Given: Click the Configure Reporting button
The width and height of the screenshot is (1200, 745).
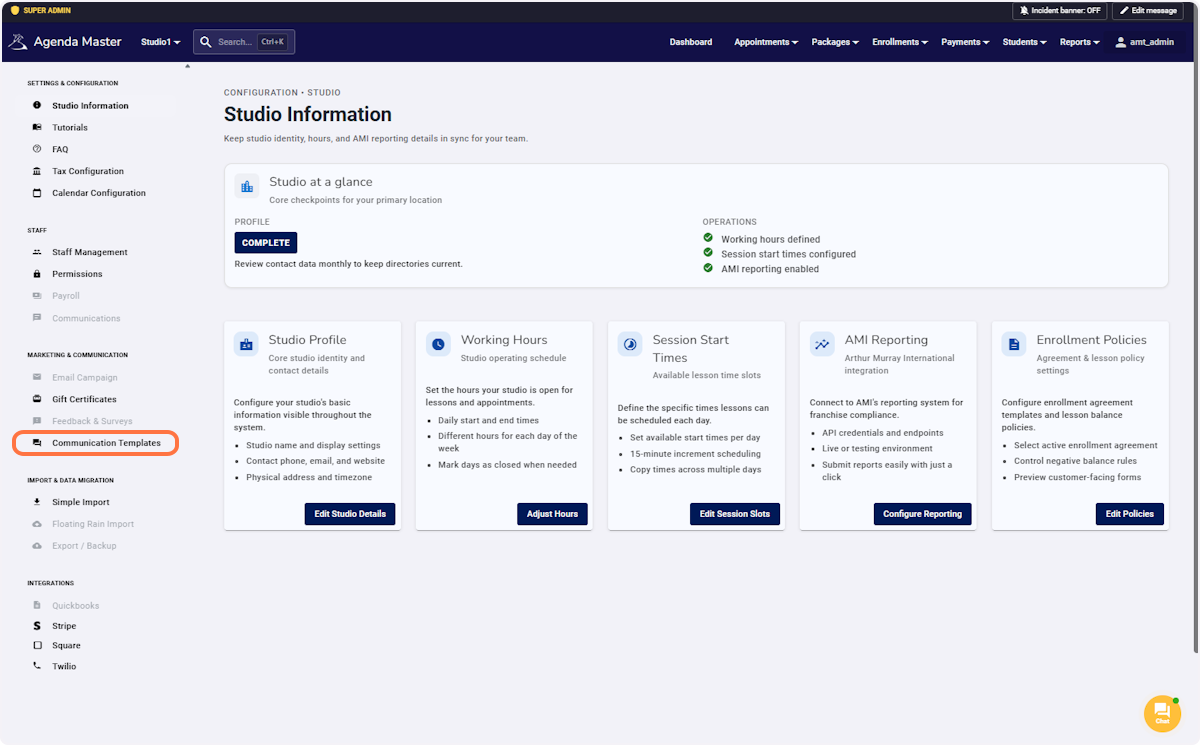Looking at the screenshot, I should tap(922, 514).
